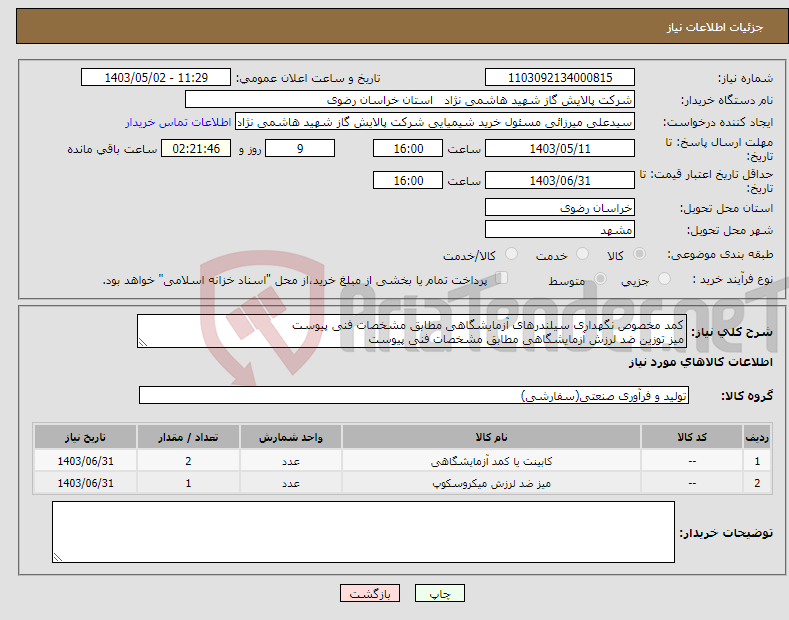The image size is (789, 620).
Task: Select the خدمت radio button
Action: click(582, 254)
